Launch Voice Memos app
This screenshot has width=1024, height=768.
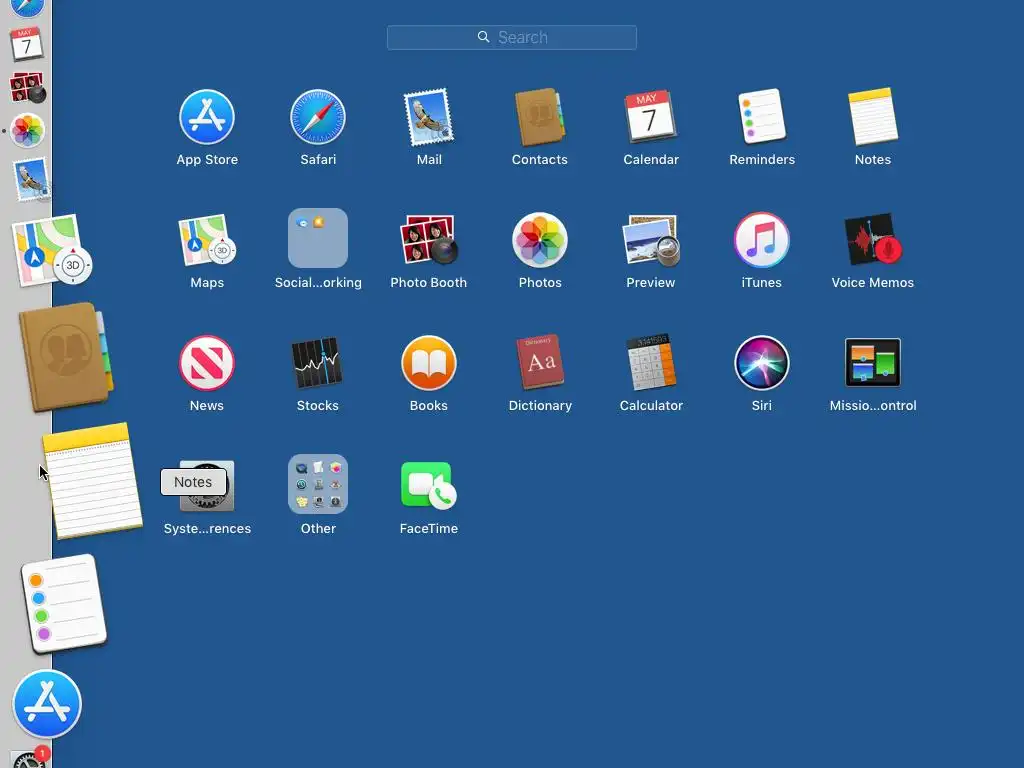pyautogui.click(x=873, y=240)
